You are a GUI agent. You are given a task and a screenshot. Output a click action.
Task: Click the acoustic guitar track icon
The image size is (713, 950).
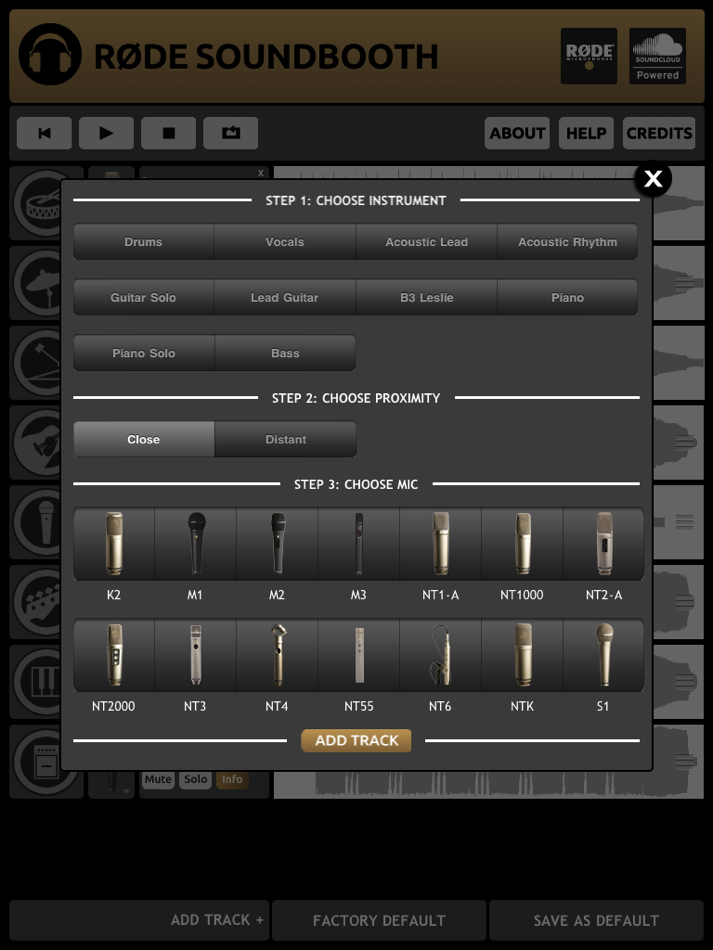point(35,442)
